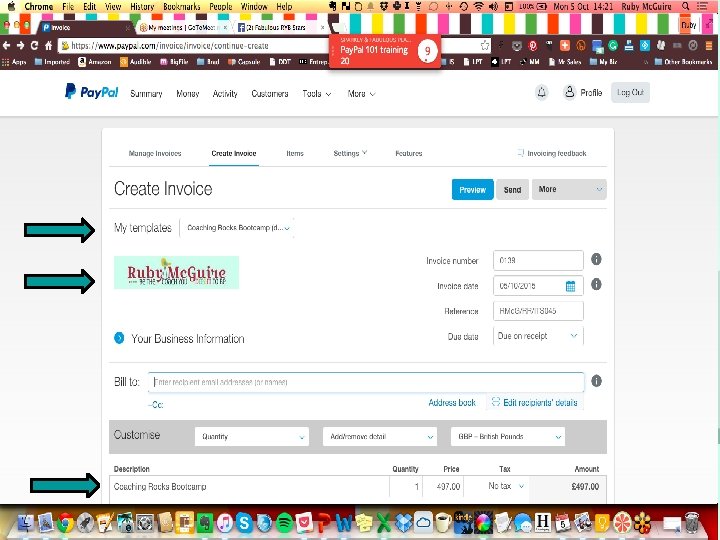Go back with the browser back arrow

(x=6, y=45)
